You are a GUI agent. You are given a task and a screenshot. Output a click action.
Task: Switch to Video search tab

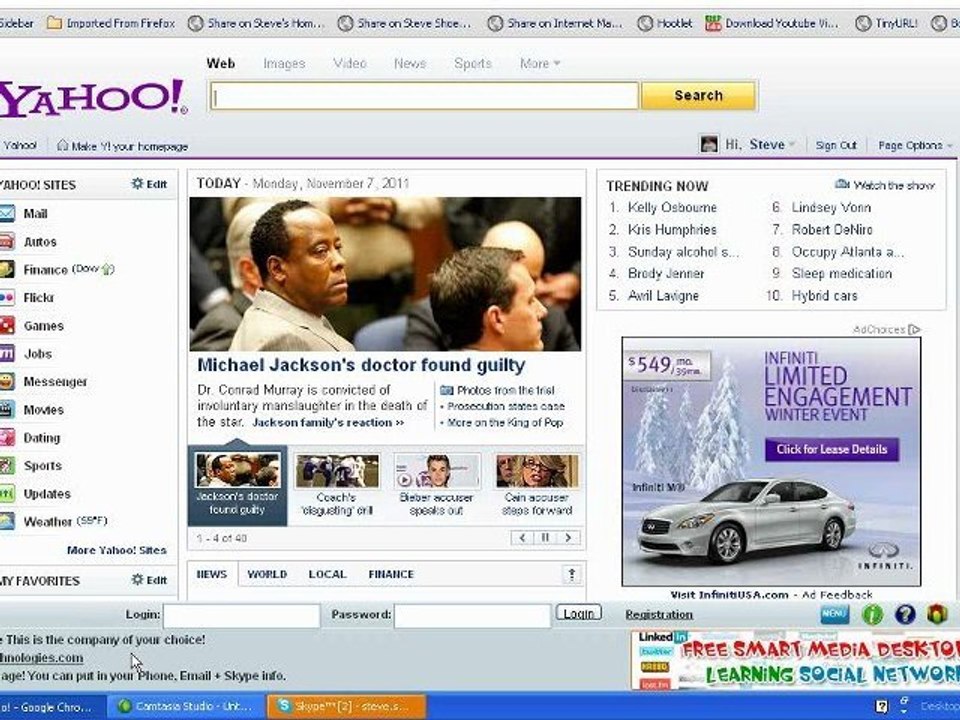click(350, 63)
